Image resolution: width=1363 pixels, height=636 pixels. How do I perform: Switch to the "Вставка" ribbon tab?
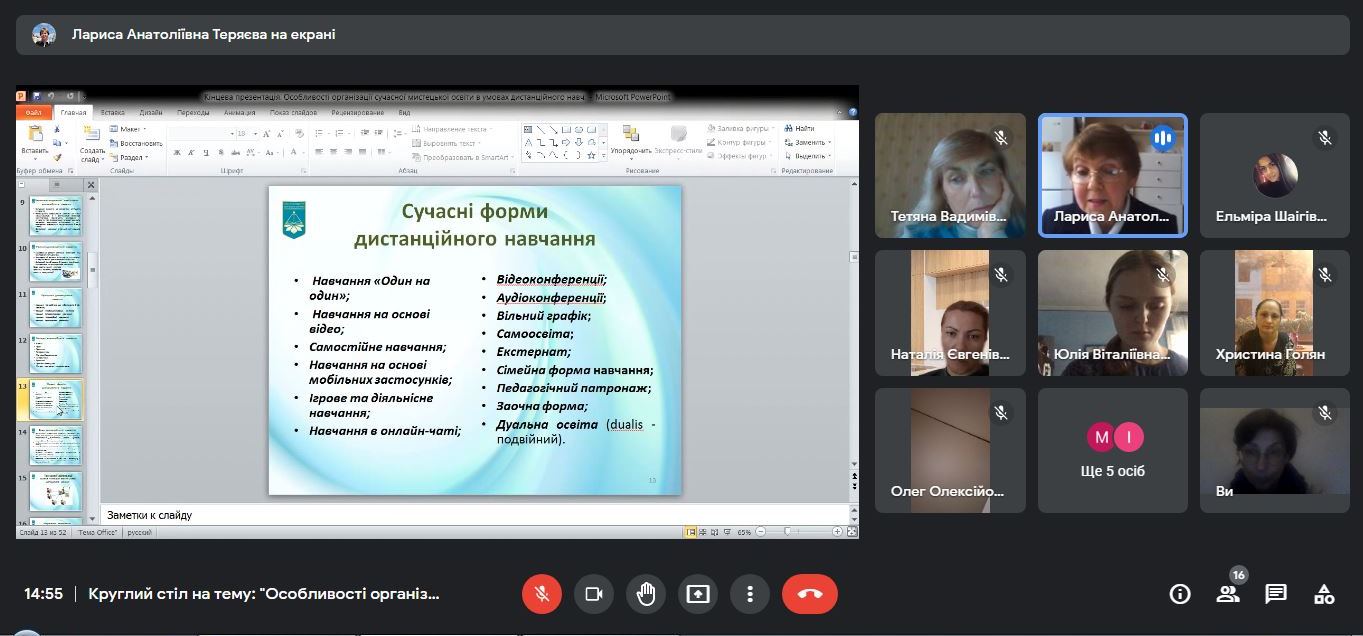[113, 113]
